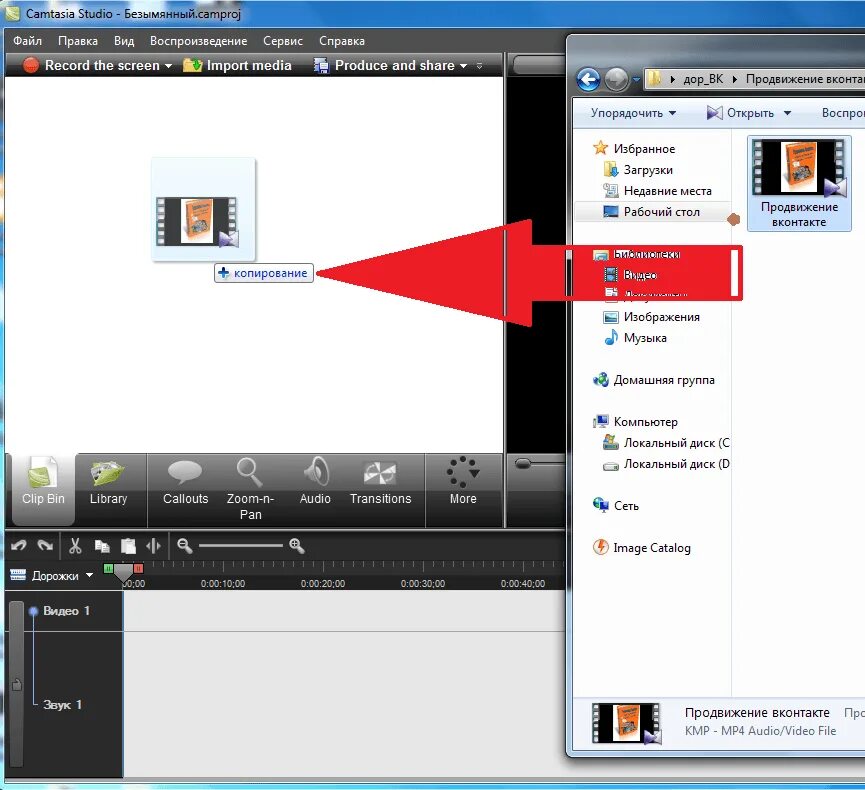Select the Видео 1 track label
Viewport: 865px width, 790px height.
click(x=66, y=611)
